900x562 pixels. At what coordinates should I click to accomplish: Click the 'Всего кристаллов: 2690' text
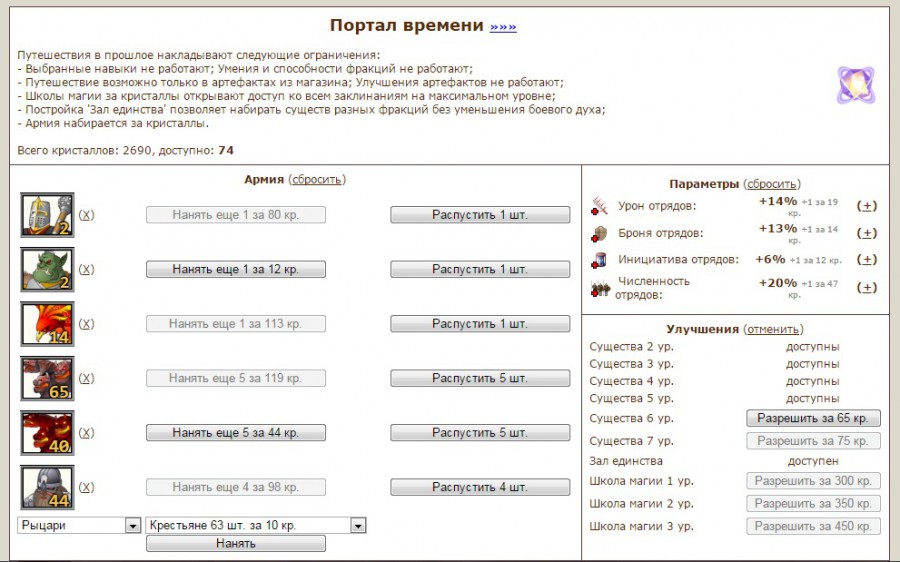coord(84,150)
